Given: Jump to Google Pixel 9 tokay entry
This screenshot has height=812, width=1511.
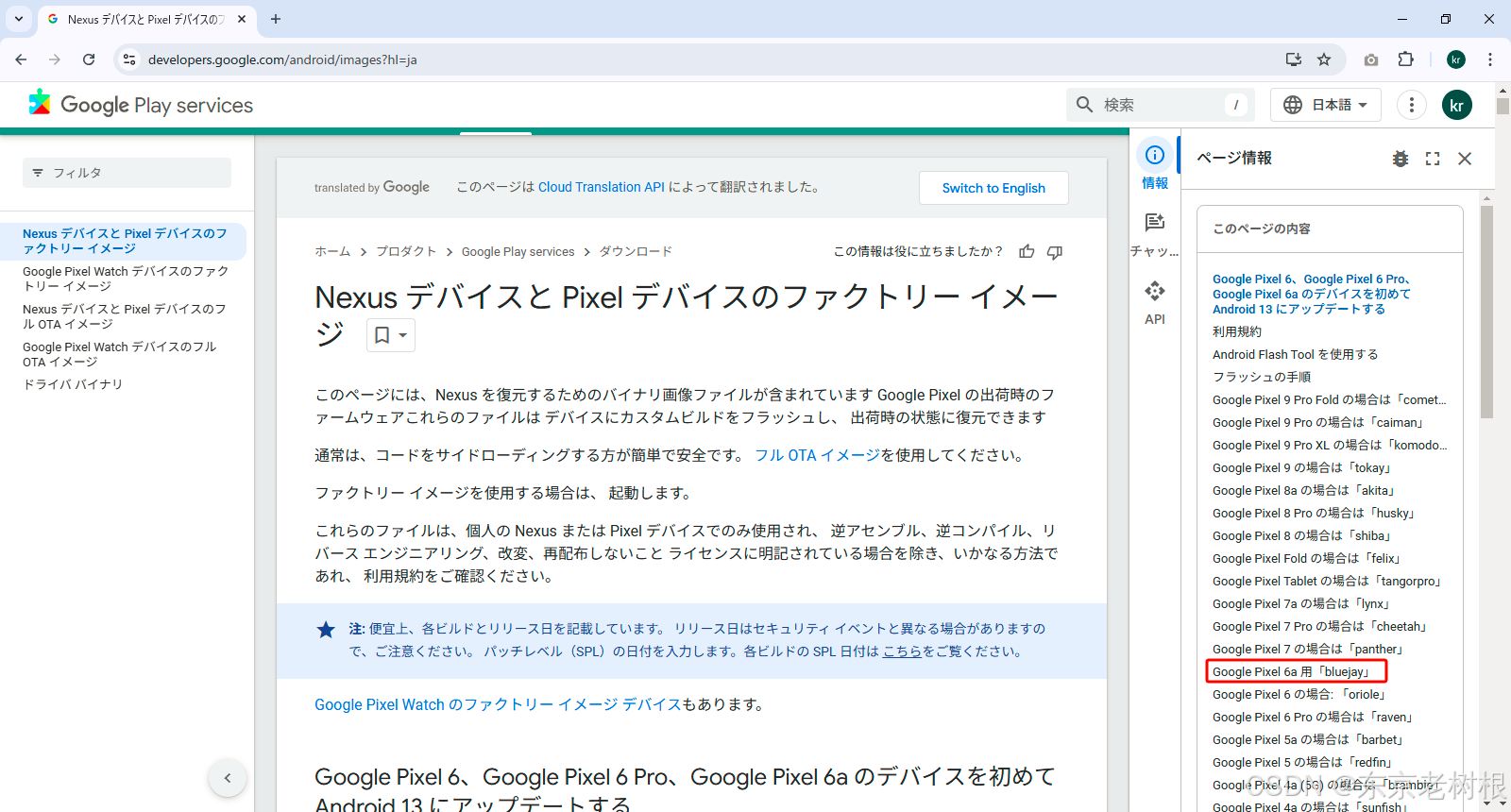Looking at the screenshot, I should point(1302,467).
